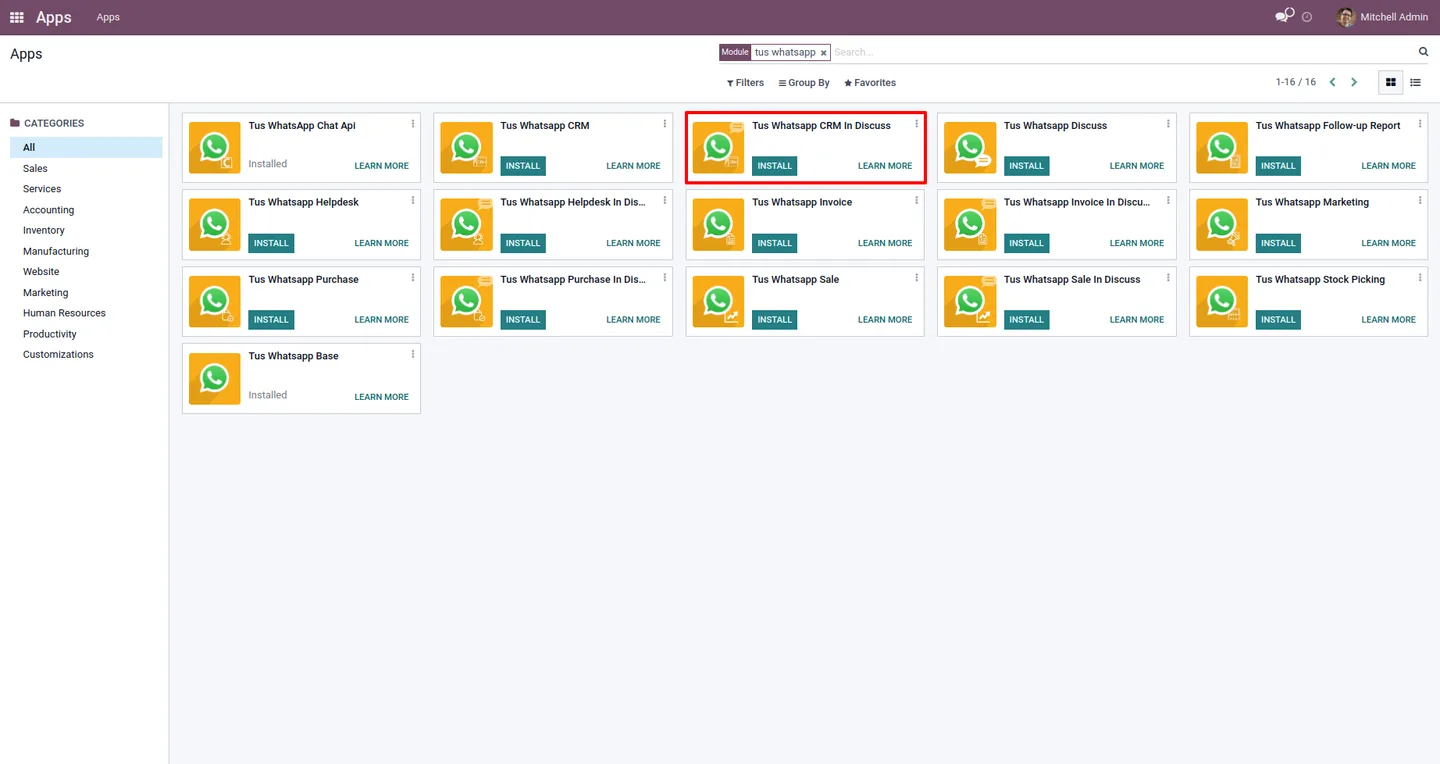The width and height of the screenshot is (1440, 764).
Task: Click the search magnifier icon
Action: (x=1424, y=52)
